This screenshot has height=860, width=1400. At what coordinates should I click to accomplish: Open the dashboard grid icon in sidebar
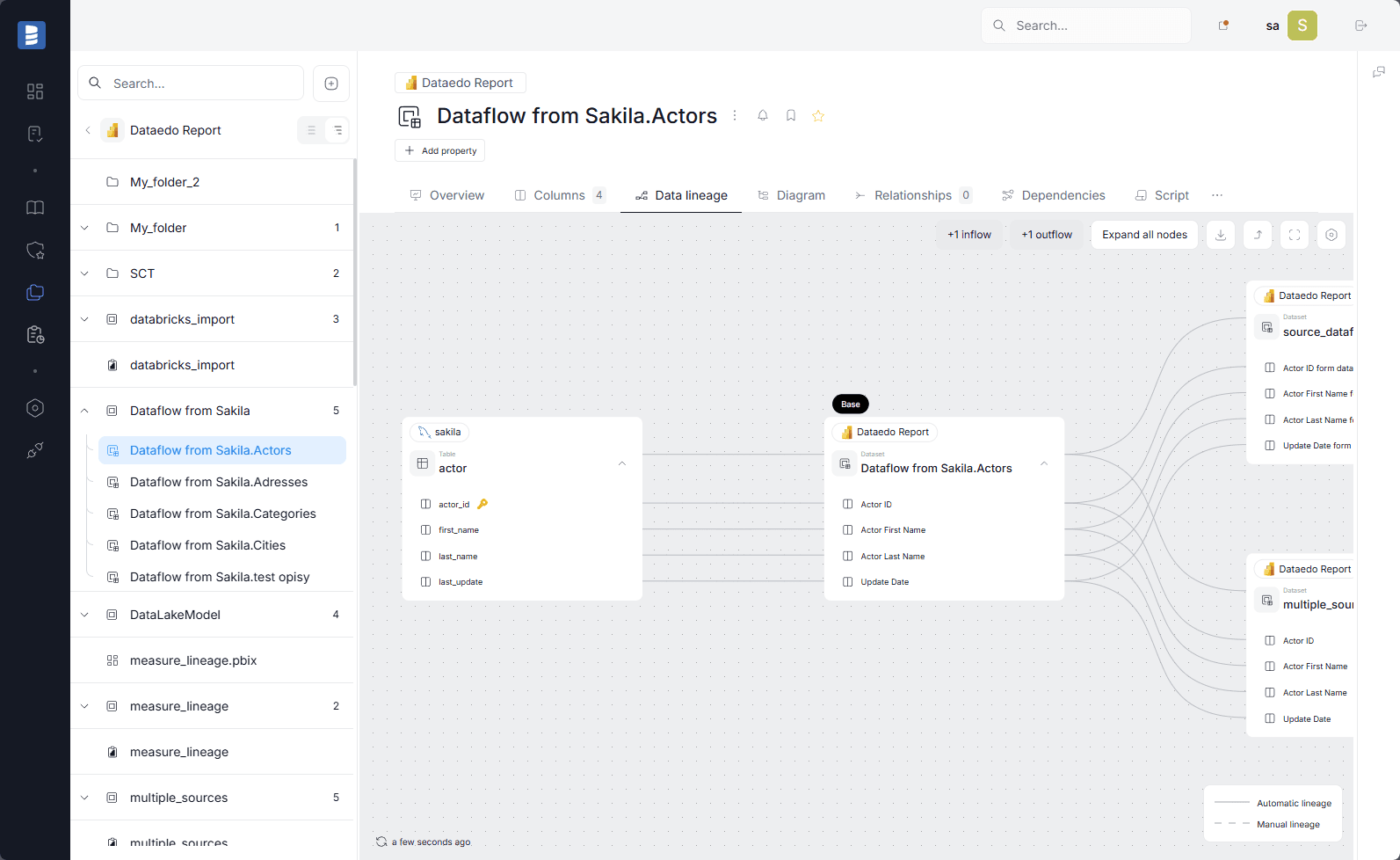[x=35, y=91]
